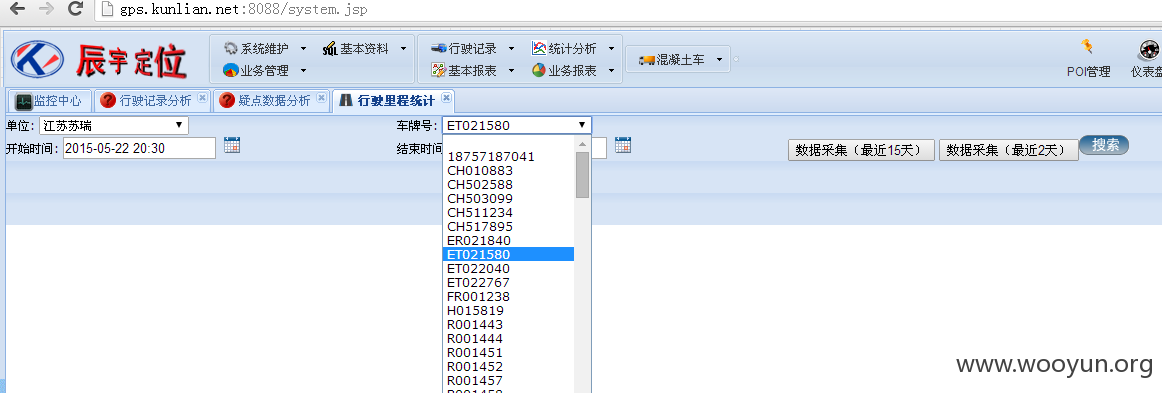
Task: Click the 基本报表 grid icon
Action: click(x=438, y=70)
